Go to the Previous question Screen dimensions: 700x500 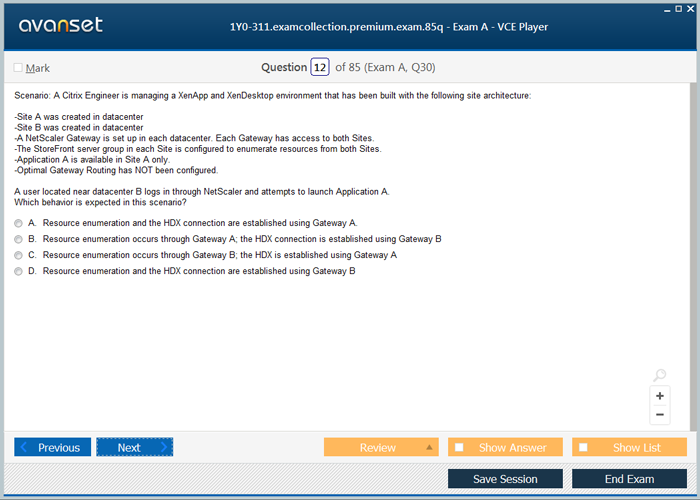pos(53,447)
